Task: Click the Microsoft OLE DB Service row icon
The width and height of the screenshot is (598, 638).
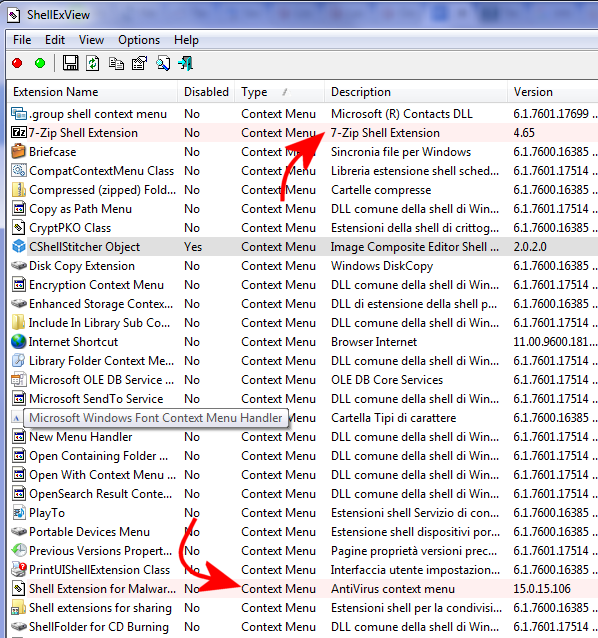Action: [18, 380]
